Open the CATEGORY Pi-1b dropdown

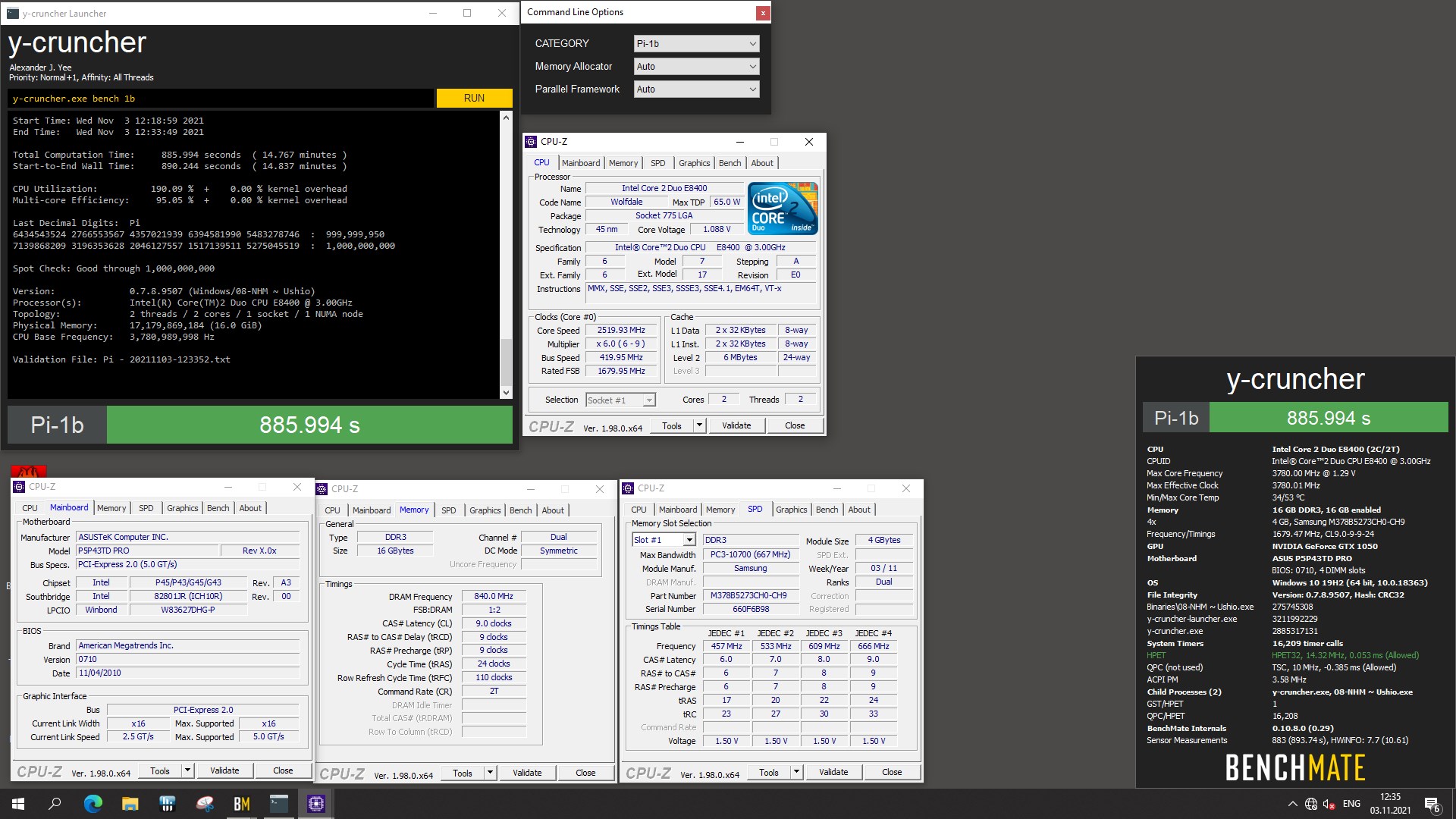tap(696, 44)
